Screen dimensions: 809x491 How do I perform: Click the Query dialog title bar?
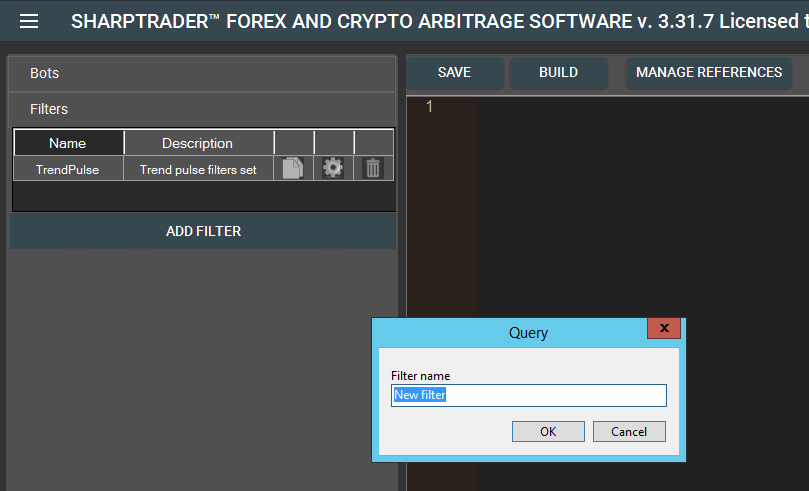tap(510, 332)
